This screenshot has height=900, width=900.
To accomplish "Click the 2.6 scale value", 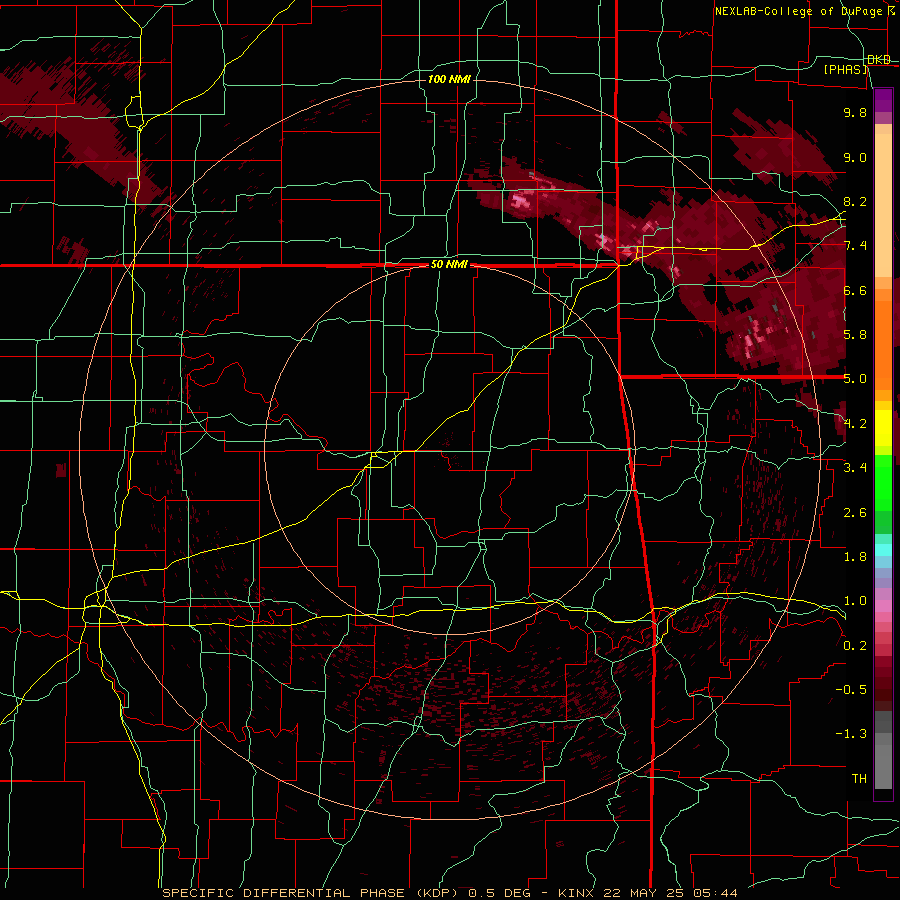I will click(855, 513).
